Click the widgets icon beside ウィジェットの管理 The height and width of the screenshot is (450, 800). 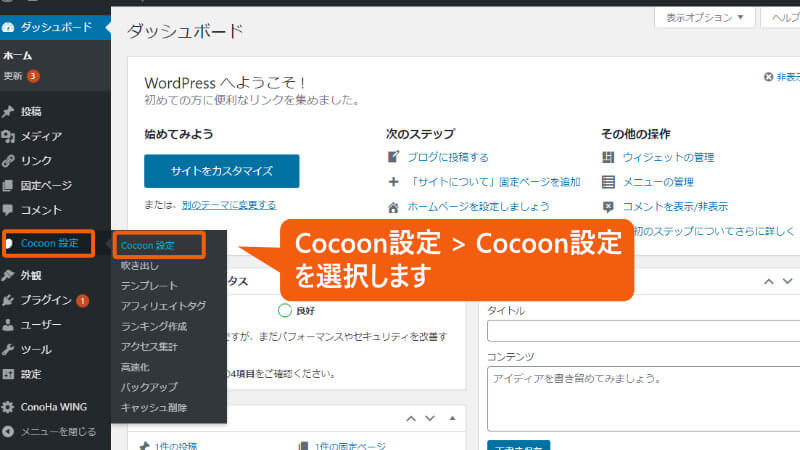pyautogui.click(x=608, y=157)
